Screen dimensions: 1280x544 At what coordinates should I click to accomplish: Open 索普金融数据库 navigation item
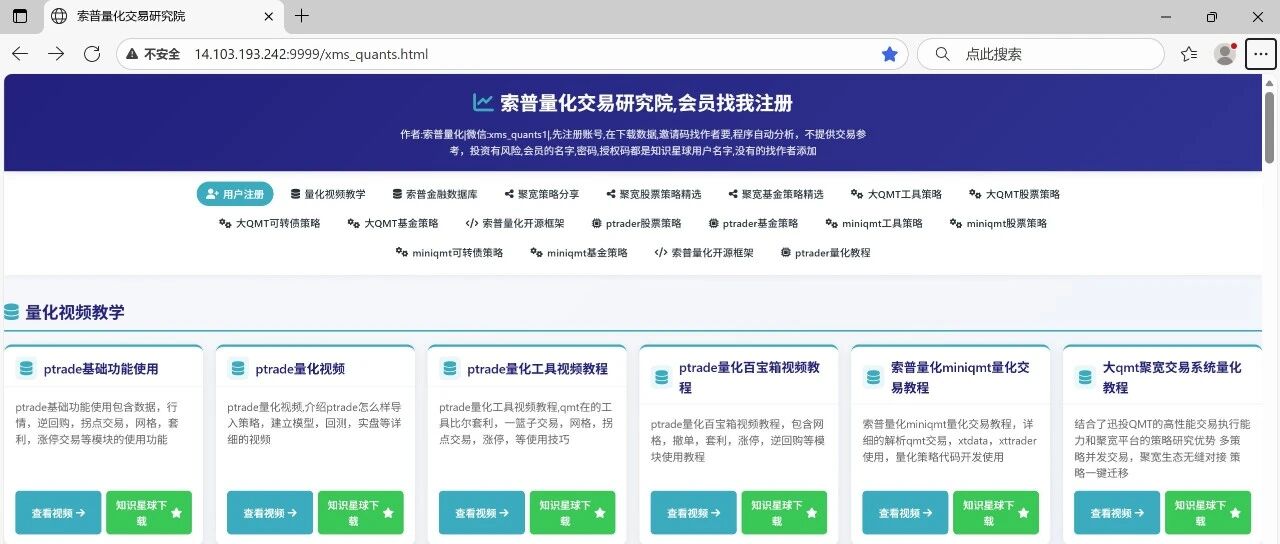coord(434,194)
